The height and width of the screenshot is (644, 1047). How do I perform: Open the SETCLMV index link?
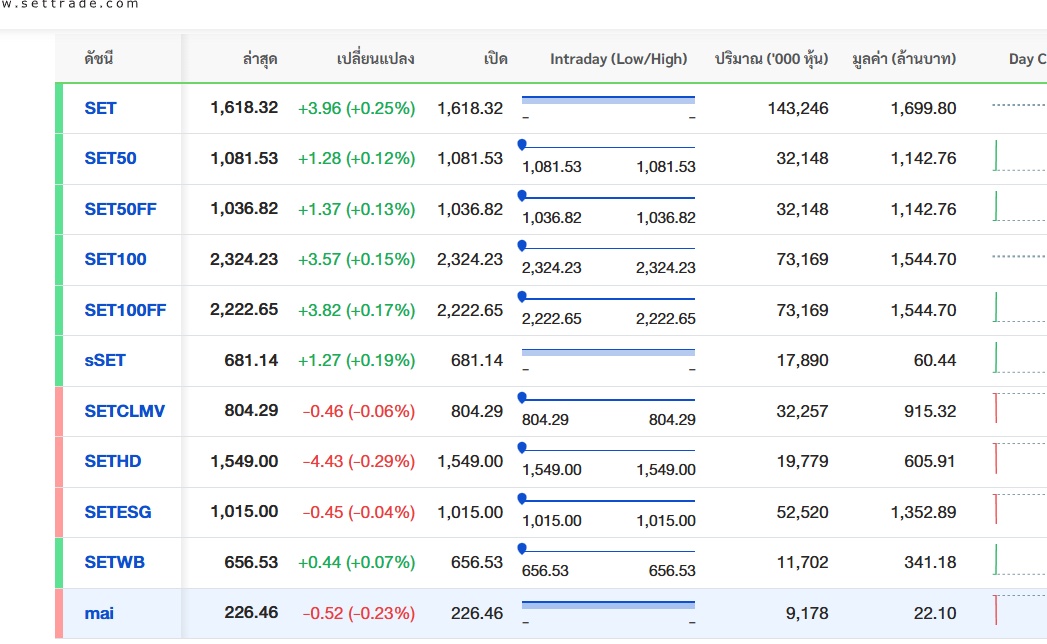tap(124, 411)
